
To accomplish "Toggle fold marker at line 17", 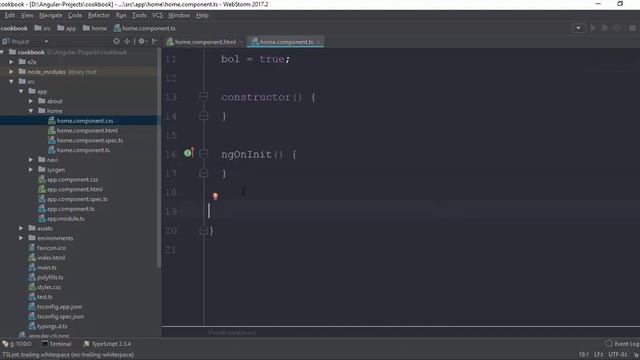I will pyautogui.click(x=203, y=173).
